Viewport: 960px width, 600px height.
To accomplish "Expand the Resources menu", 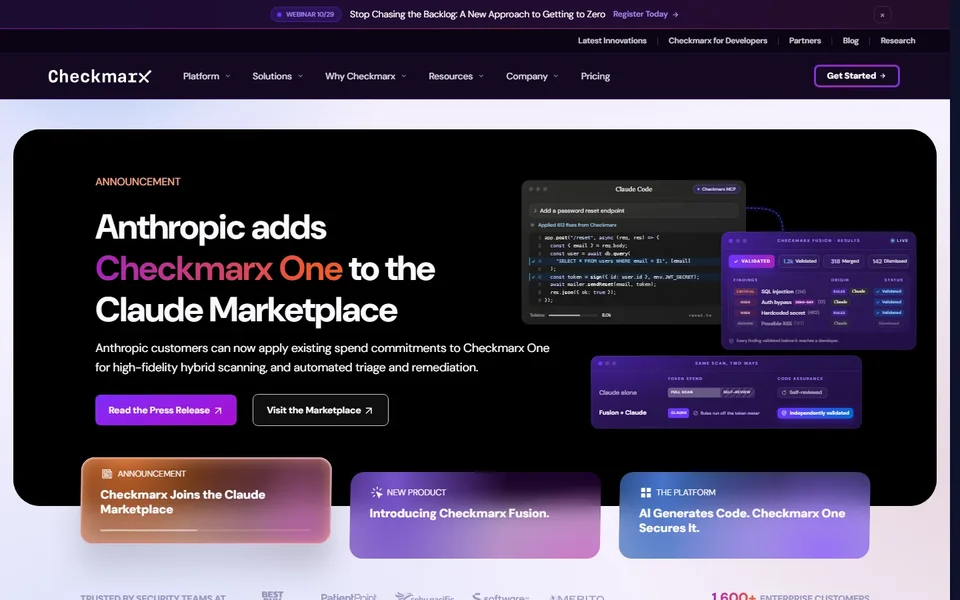I will tap(456, 76).
